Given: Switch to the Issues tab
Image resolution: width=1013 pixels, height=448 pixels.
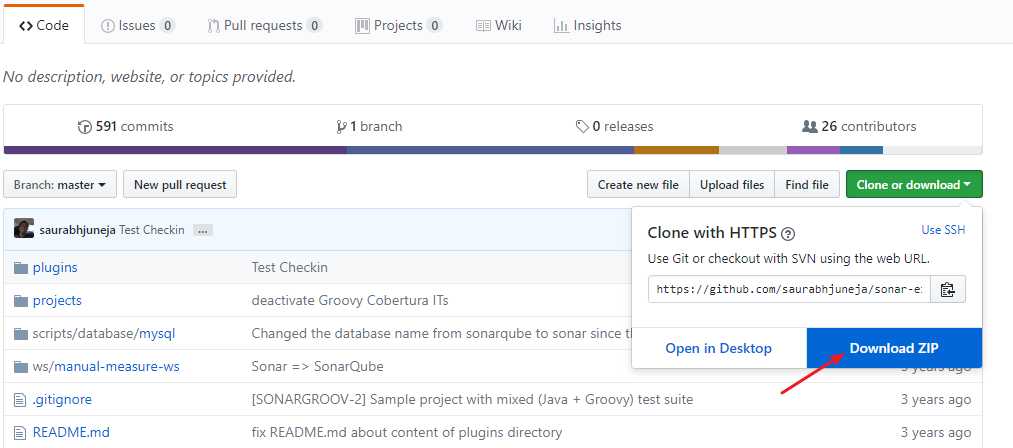Looking at the screenshot, I should [x=138, y=25].
